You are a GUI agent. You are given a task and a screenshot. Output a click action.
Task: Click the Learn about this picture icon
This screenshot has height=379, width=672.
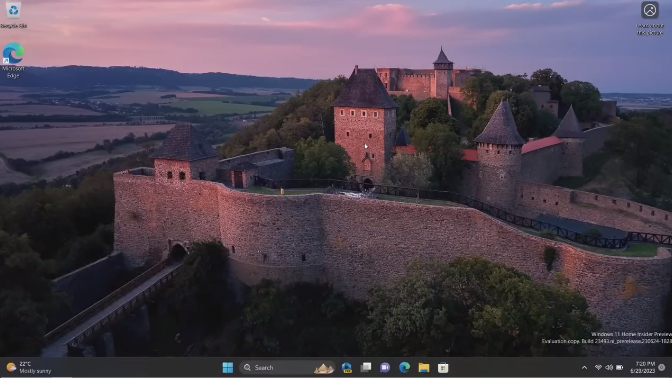click(x=650, y=18)
